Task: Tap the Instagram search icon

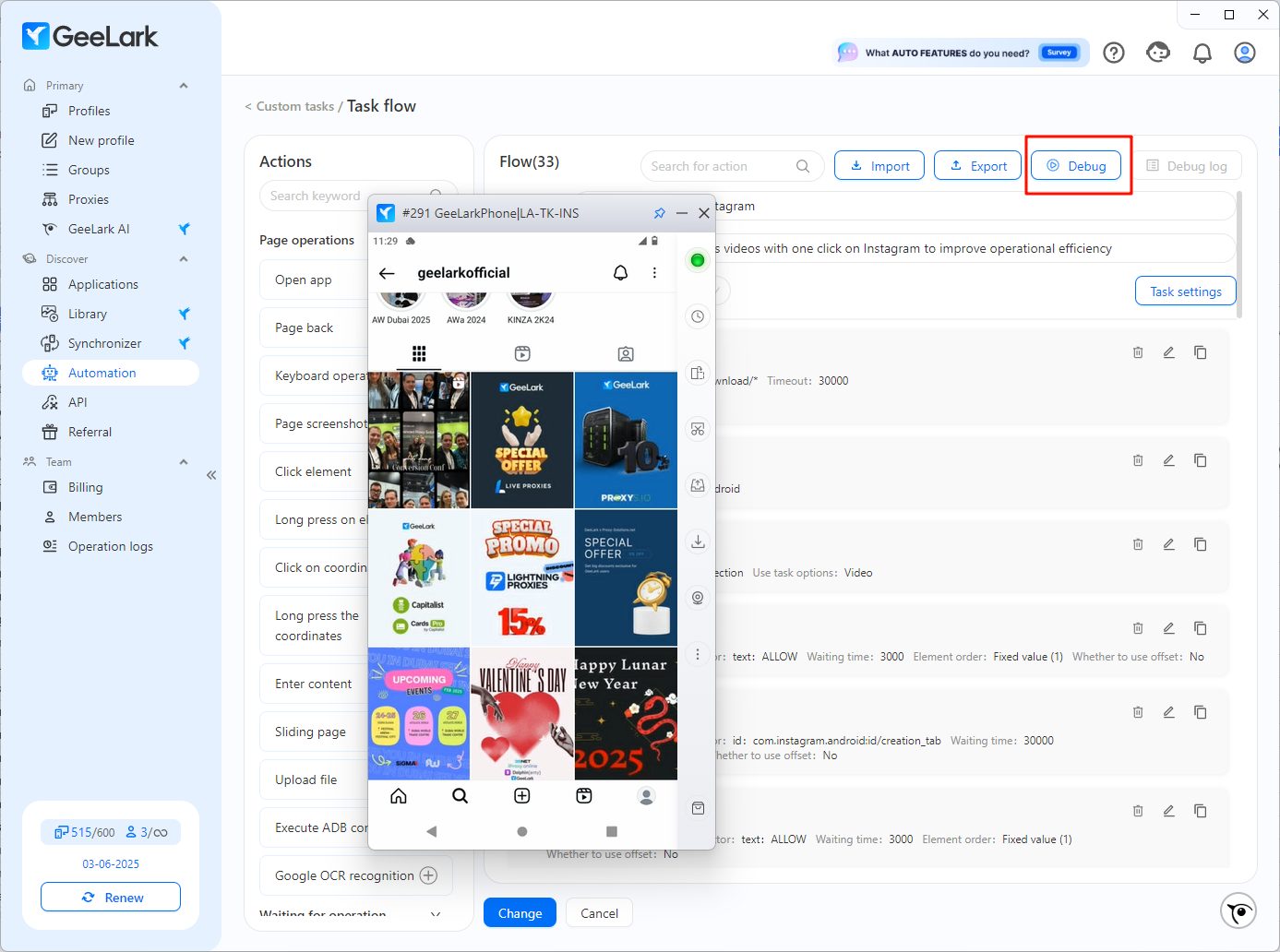Action: tap(460, 796)
